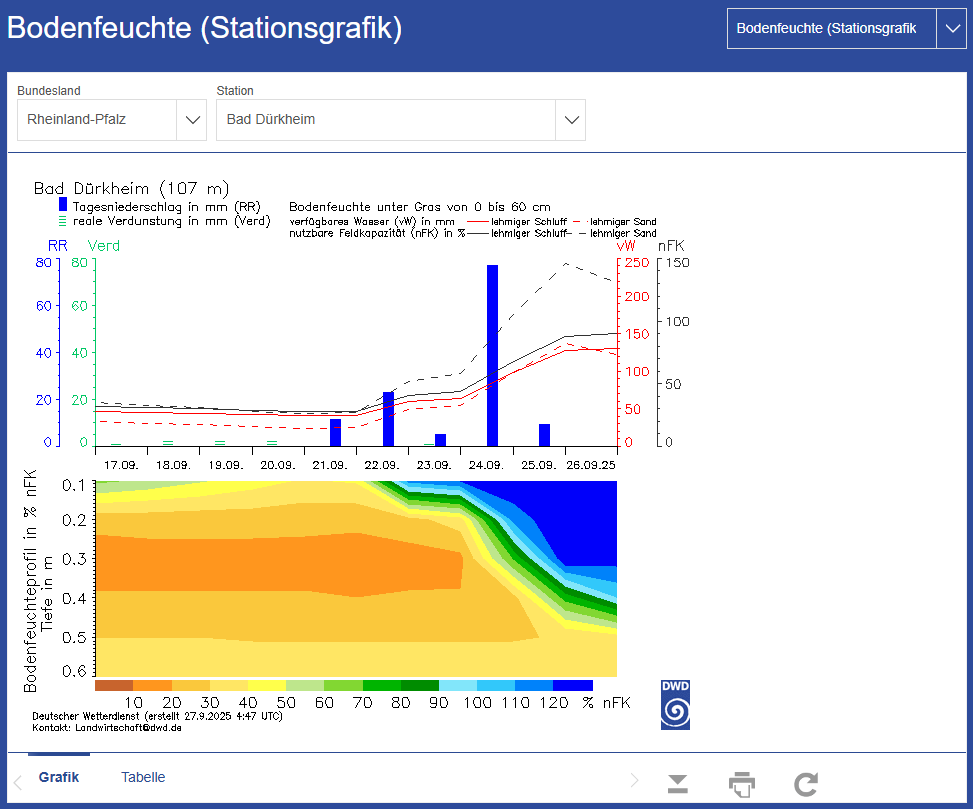Screen dimensions: 973x809
Task: Select the Grafik tab
Action: point(59,777)
